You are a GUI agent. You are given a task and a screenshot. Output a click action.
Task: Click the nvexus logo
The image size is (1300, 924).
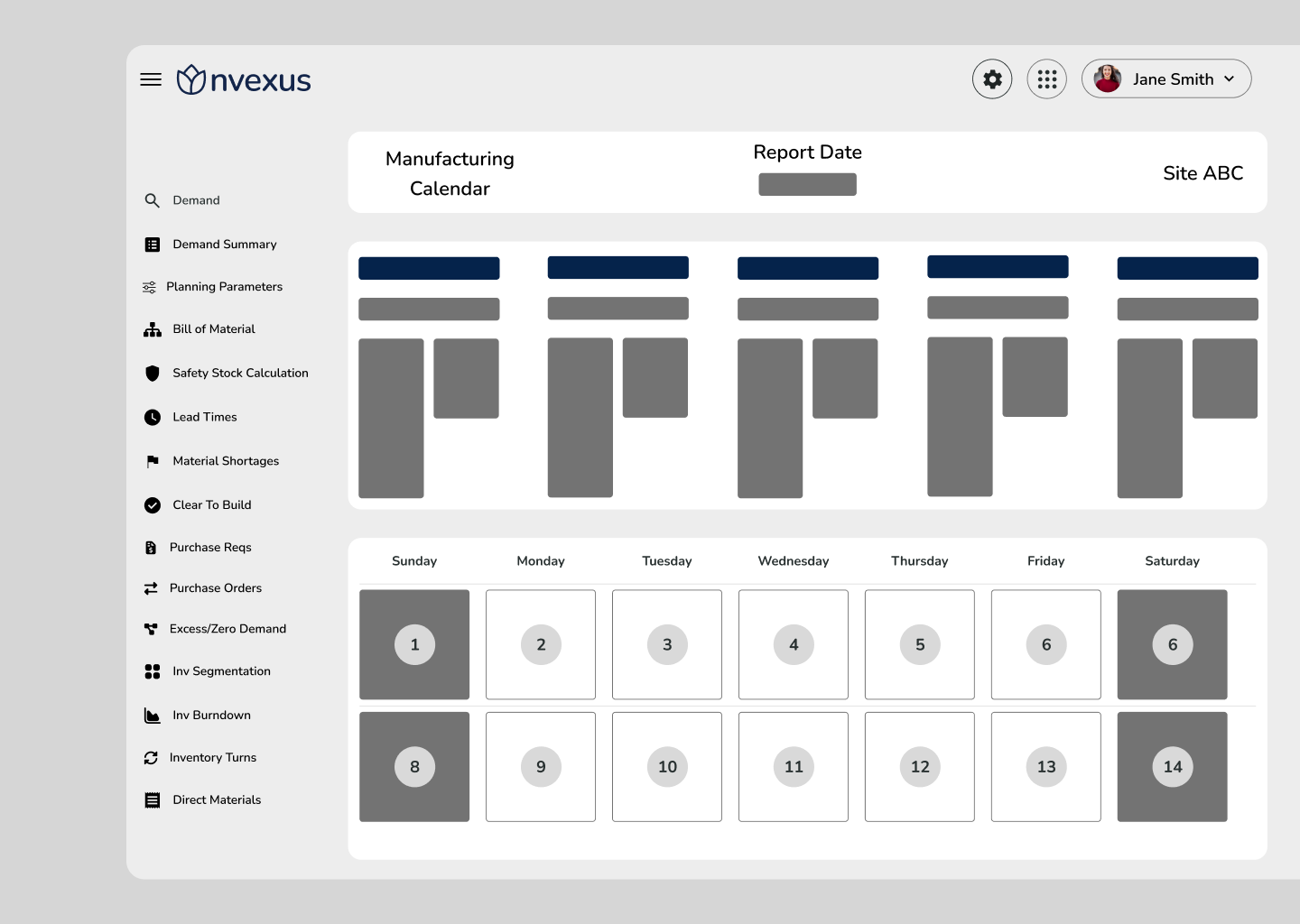click(244, 79)
